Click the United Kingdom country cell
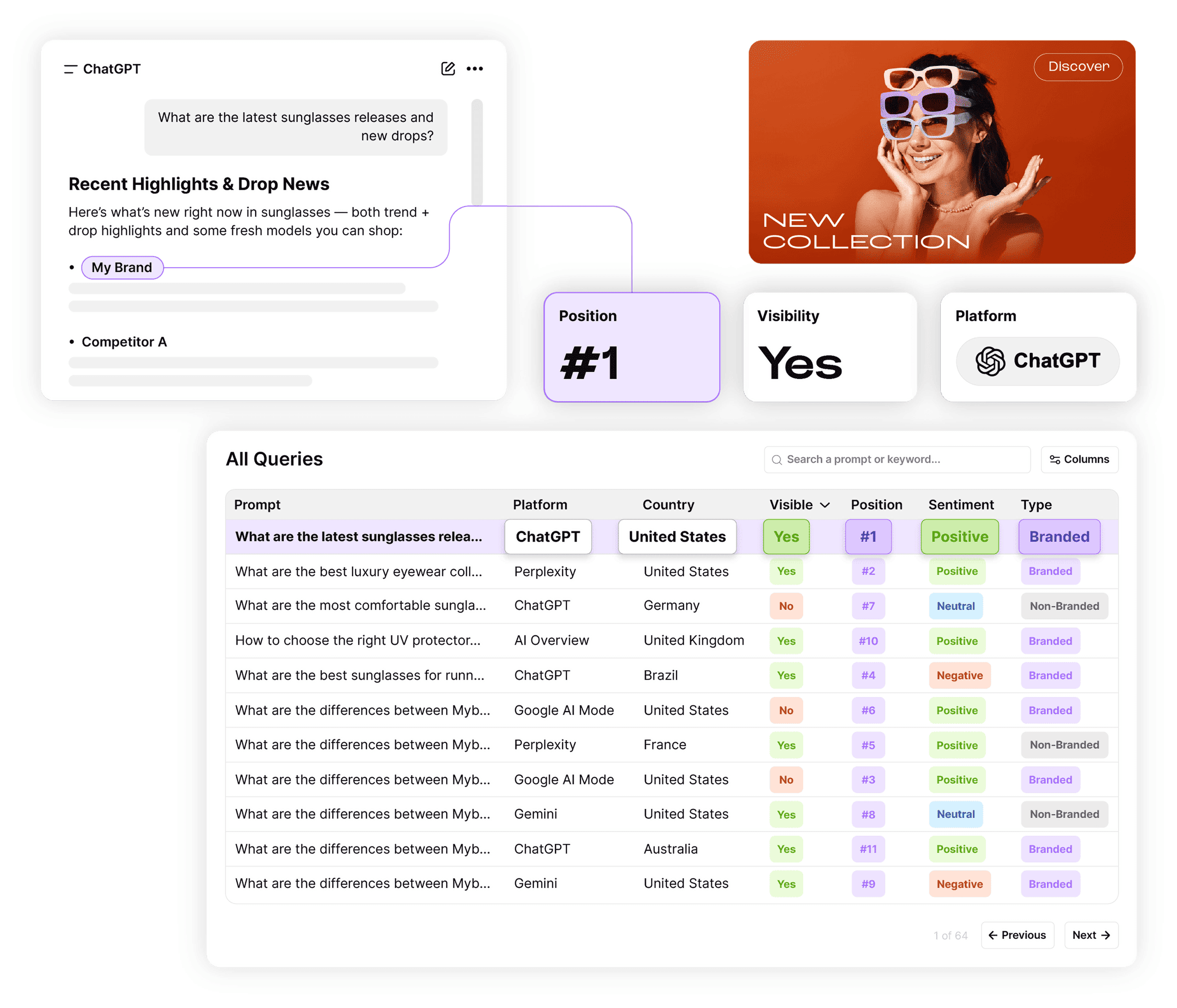The height and width of the screenshot is (1008, 1177). pos(693,640)
